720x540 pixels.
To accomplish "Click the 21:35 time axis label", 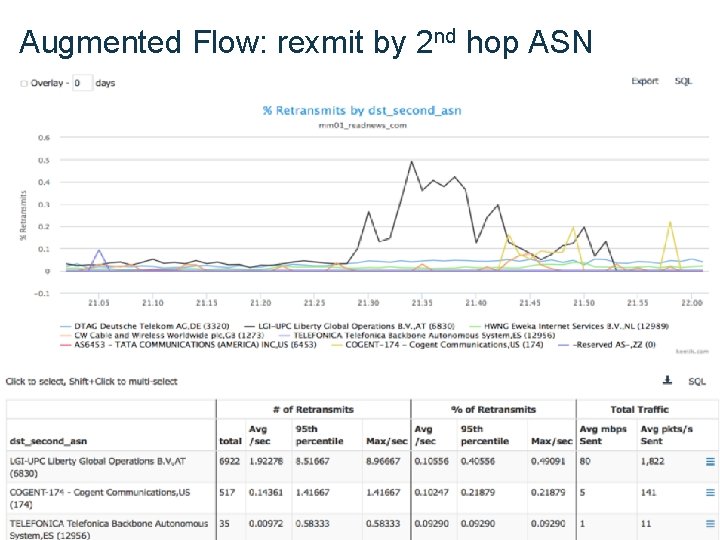I will 422,303.
